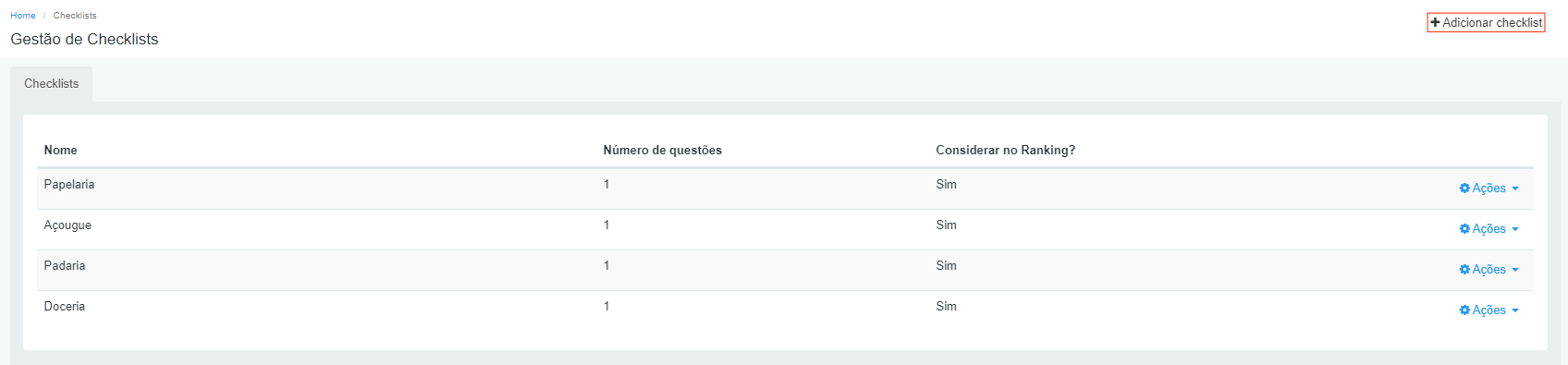Open the Home breadcrumb link
The height and width of the screenshot is (365, 1568).
click(23, 16)
